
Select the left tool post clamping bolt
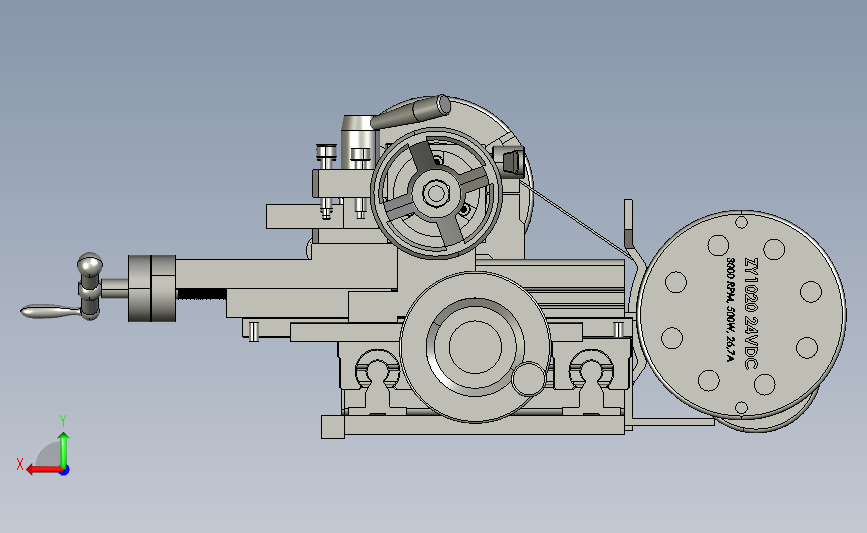tap(326, 181)
